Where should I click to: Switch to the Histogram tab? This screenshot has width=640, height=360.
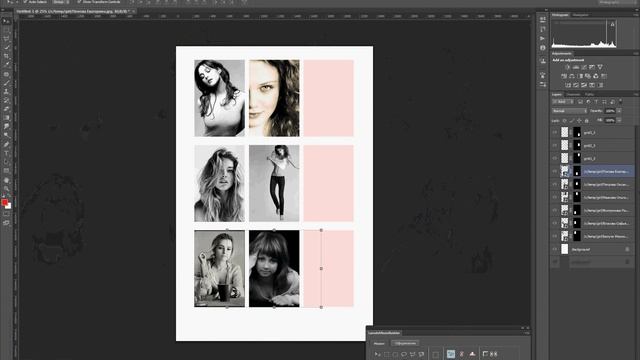(560, 15)
